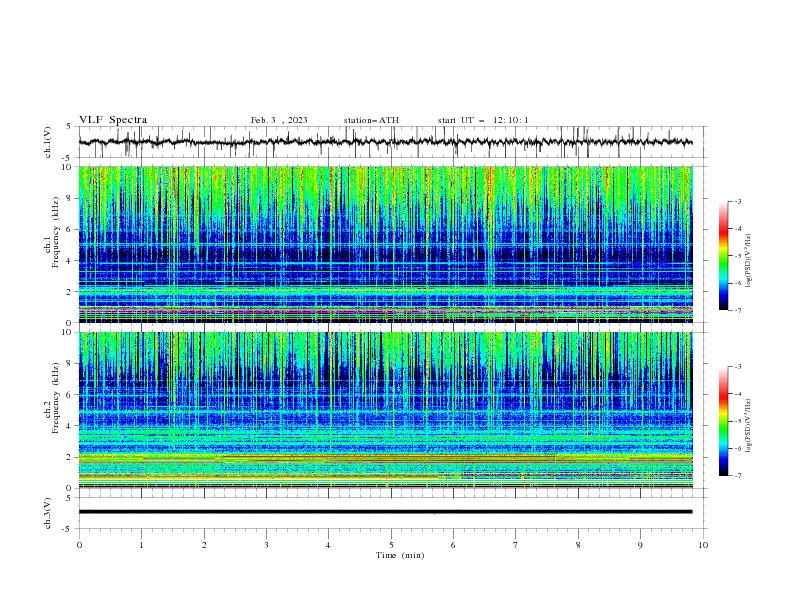Click the ch.3(V) axis "5" tick label

click(69, 497)
